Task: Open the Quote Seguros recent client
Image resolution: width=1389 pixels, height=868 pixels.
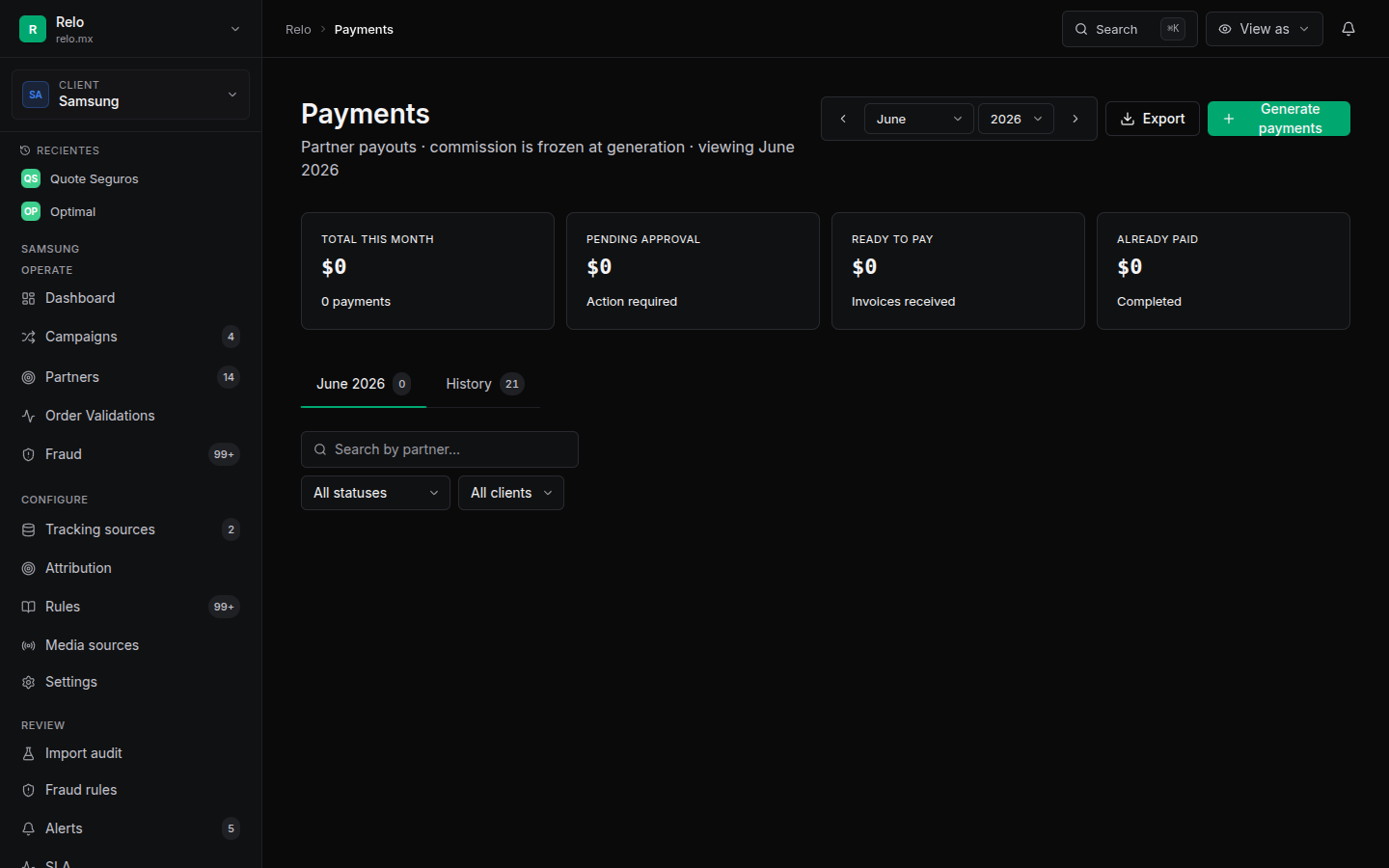Action: [130, 178]
